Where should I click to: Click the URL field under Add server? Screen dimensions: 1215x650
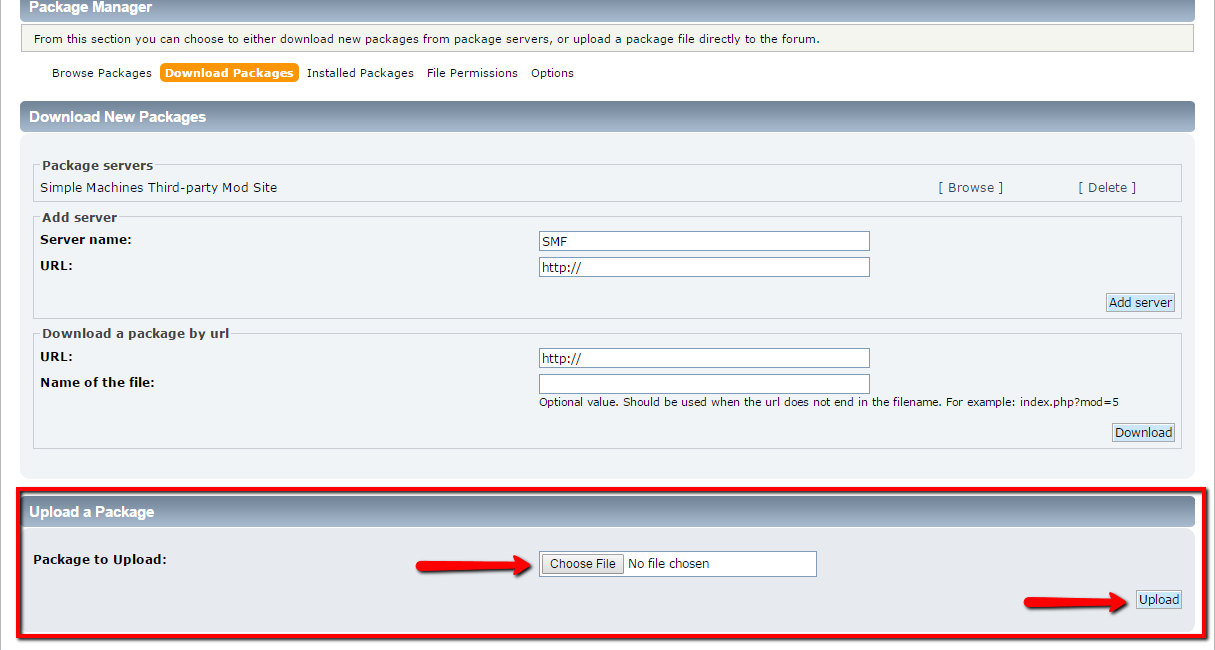pos(703,266)
